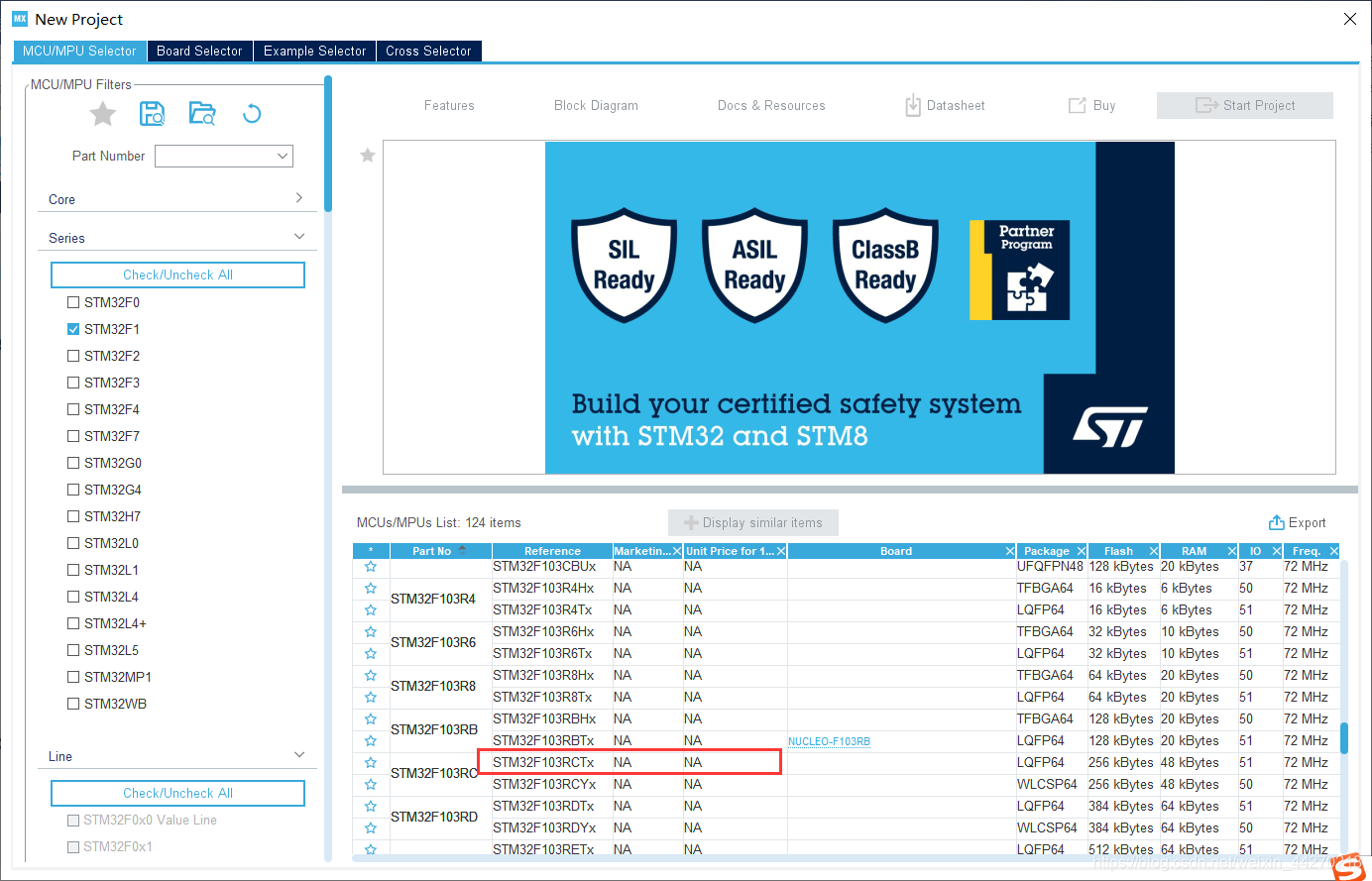Image resolution: width=1372 pixels, height=881 pixels.
Task: Click the safety system banner image
Action: (x=859, y=307)
